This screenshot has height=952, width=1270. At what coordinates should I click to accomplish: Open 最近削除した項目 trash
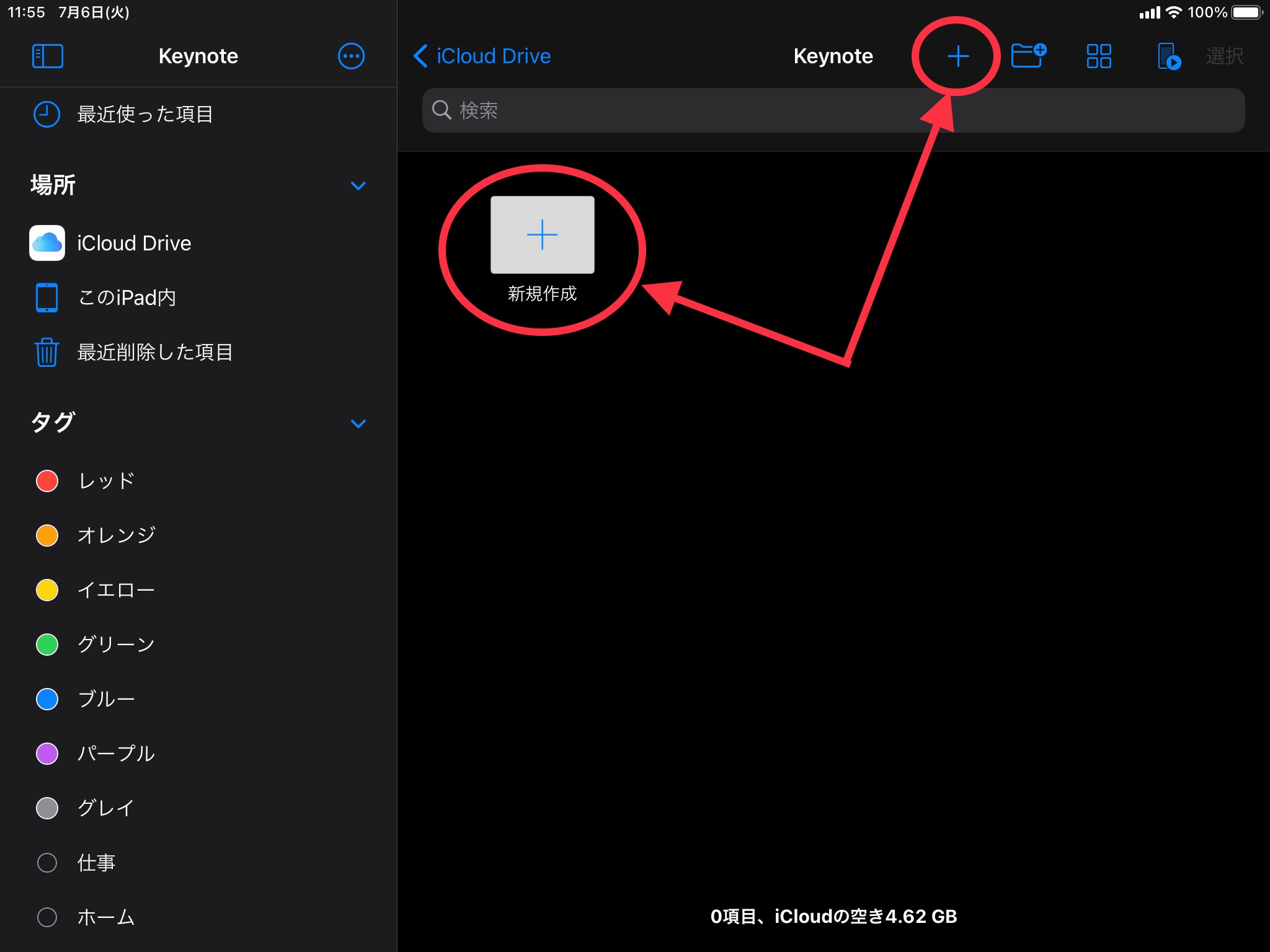point(198,352)
